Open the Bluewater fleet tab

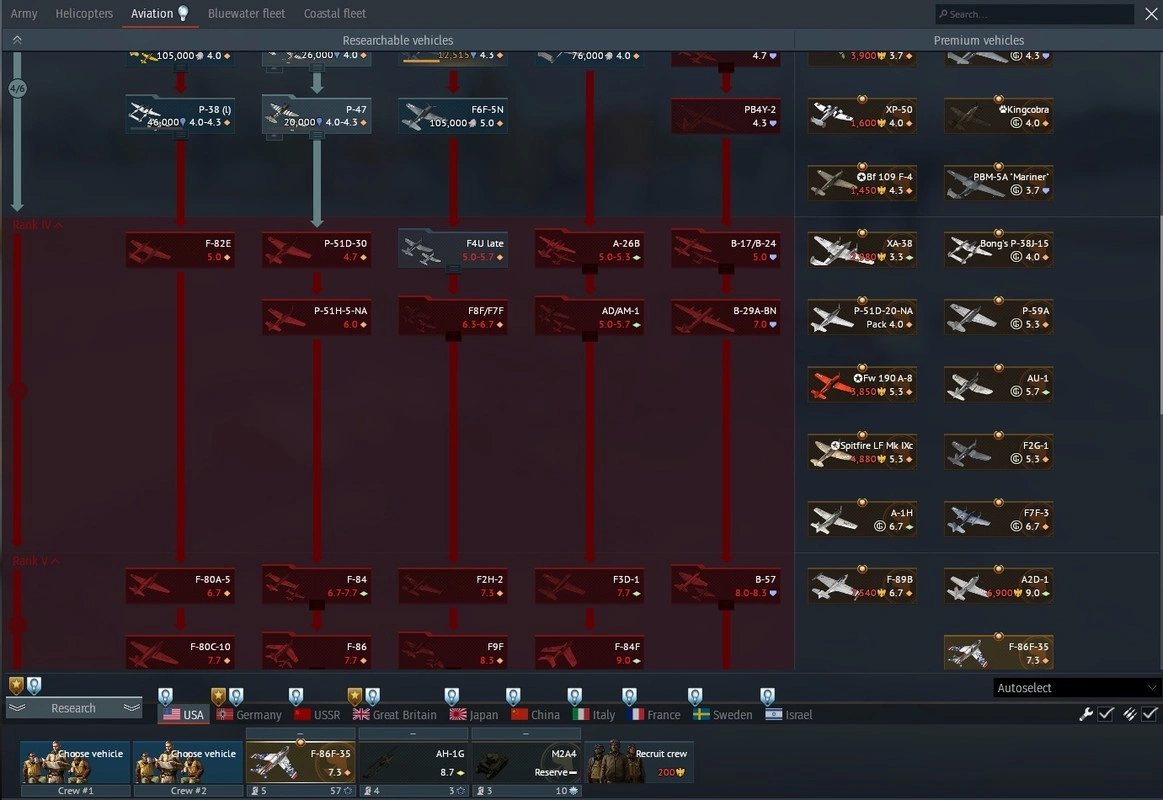[x=246, y=14]
